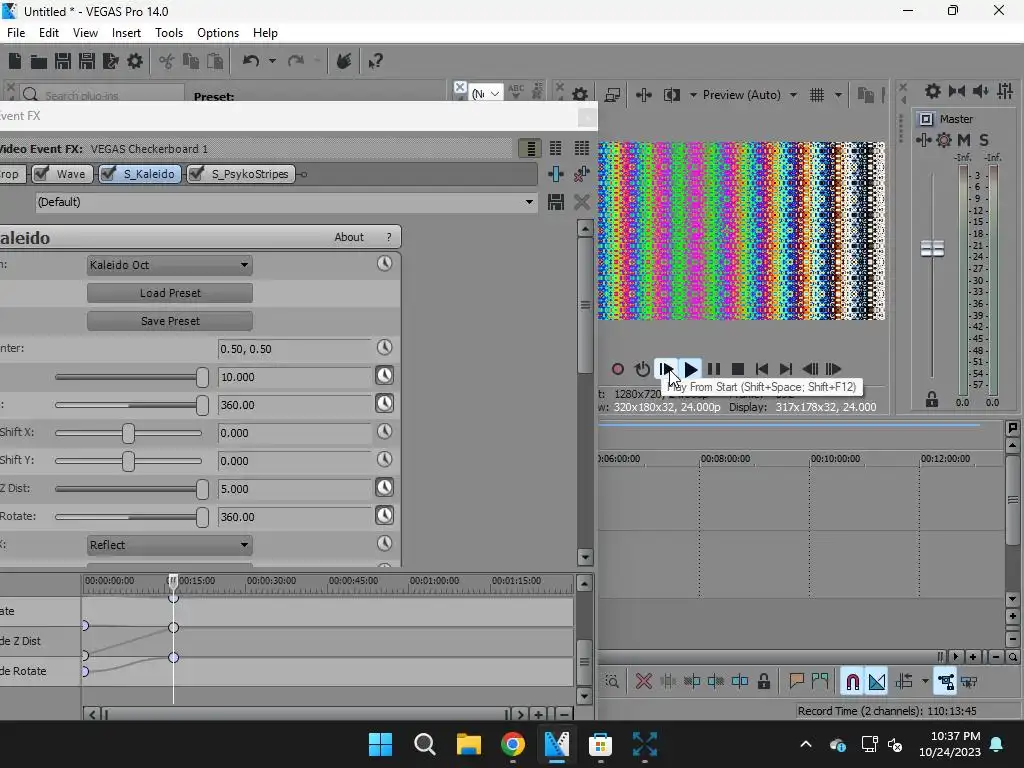The width and height of the screenshot is (1024, 768).
Task: Adjust the Z Dist slider handle
Action: 202,489
